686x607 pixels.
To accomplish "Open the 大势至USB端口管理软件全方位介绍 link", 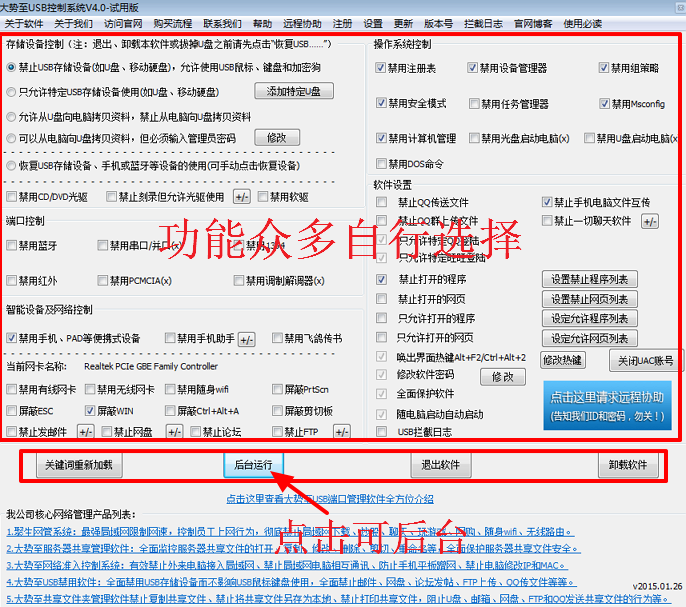I will 329,498.
